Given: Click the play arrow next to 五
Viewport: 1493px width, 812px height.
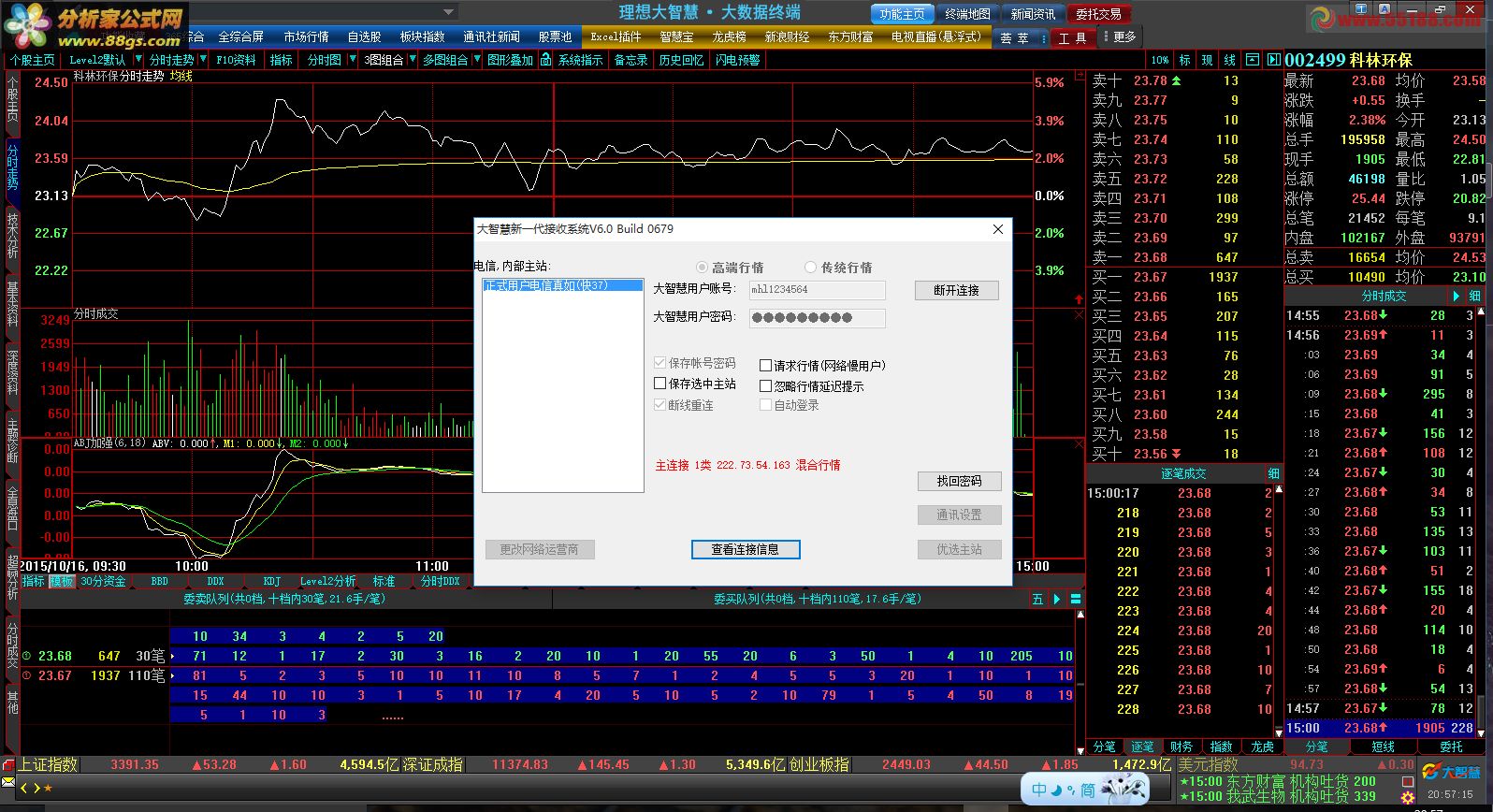Looking at the screenshot, I should (x=1057, y=599).
